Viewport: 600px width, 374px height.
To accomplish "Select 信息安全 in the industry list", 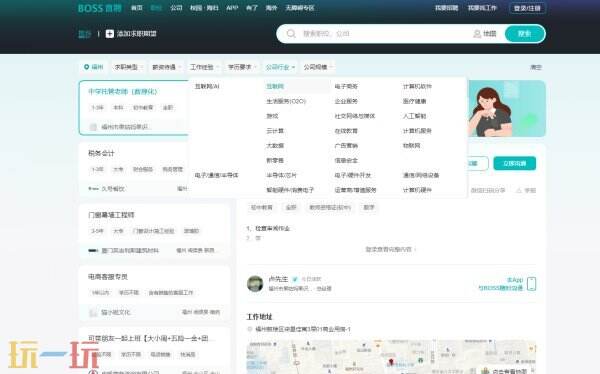I will click(x=346, y=160).
